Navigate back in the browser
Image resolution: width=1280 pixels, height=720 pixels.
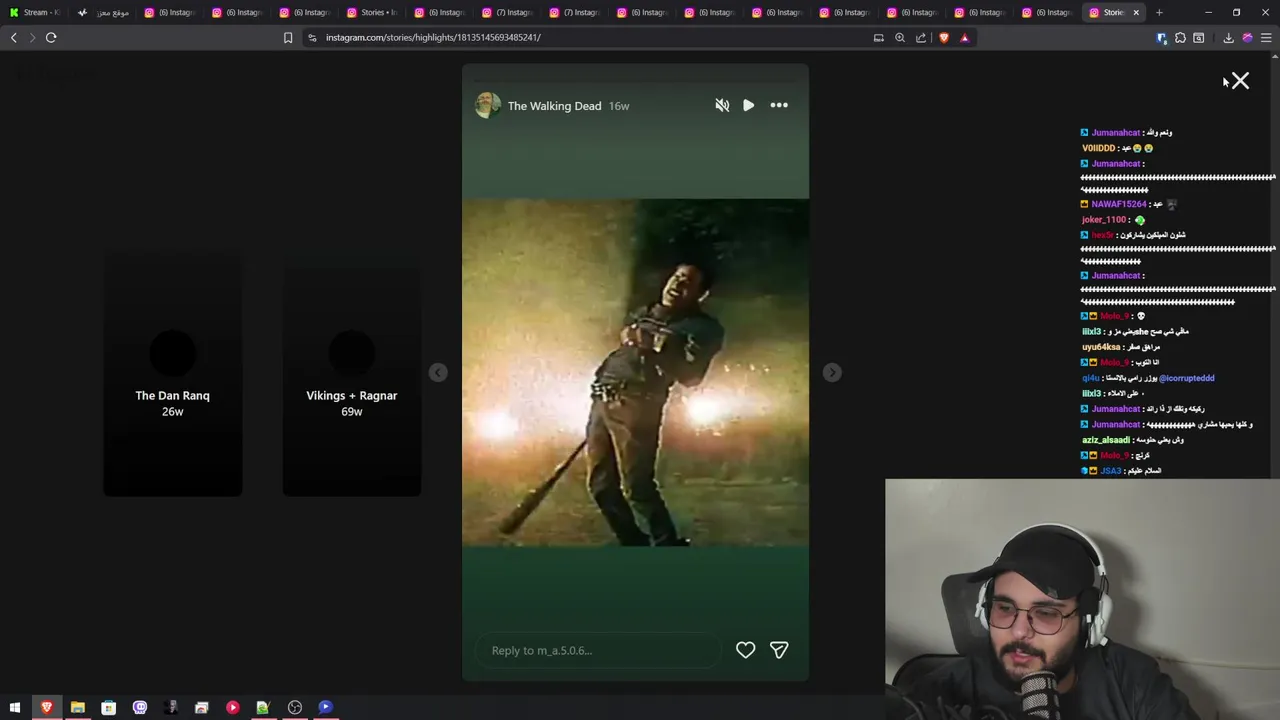click(x=14, y=38)
